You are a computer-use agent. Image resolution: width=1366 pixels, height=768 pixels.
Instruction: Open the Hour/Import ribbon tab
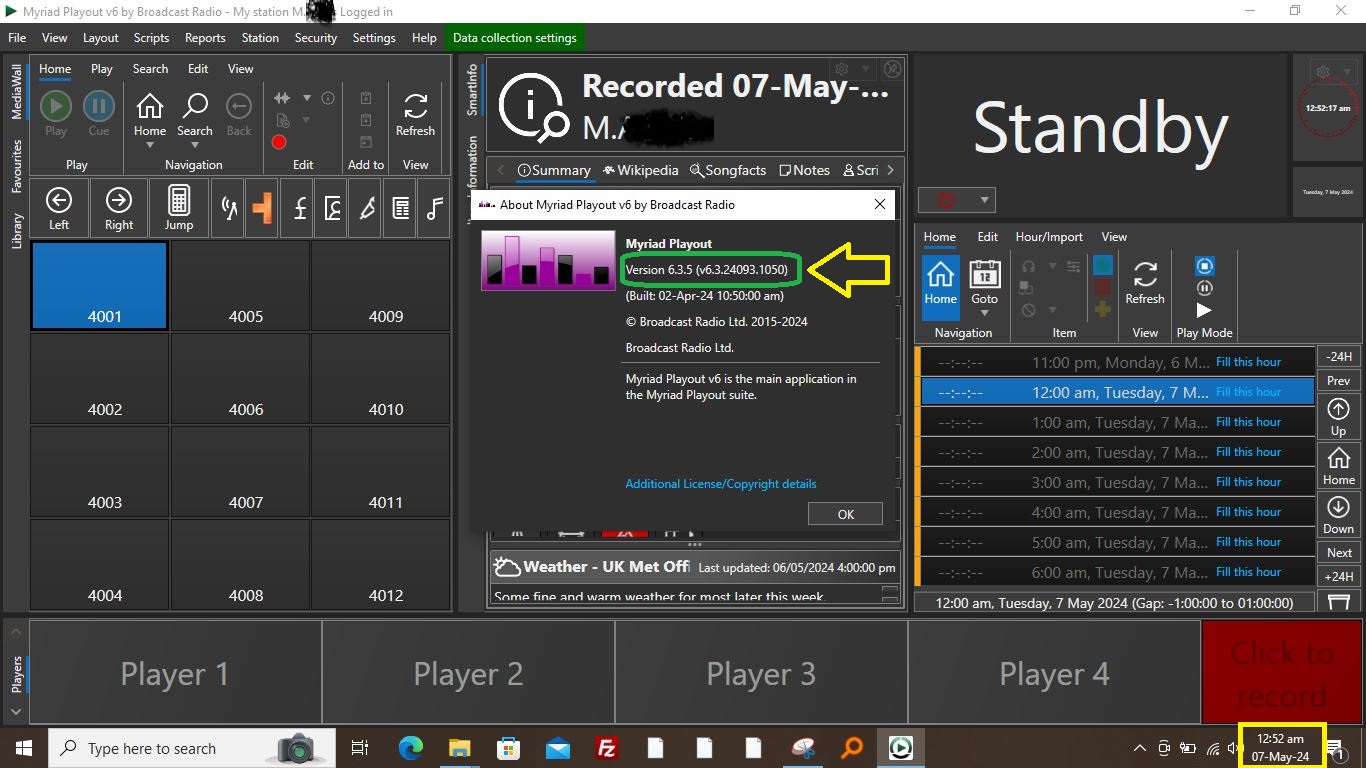pyautogui.click(x=1049, y=237)
